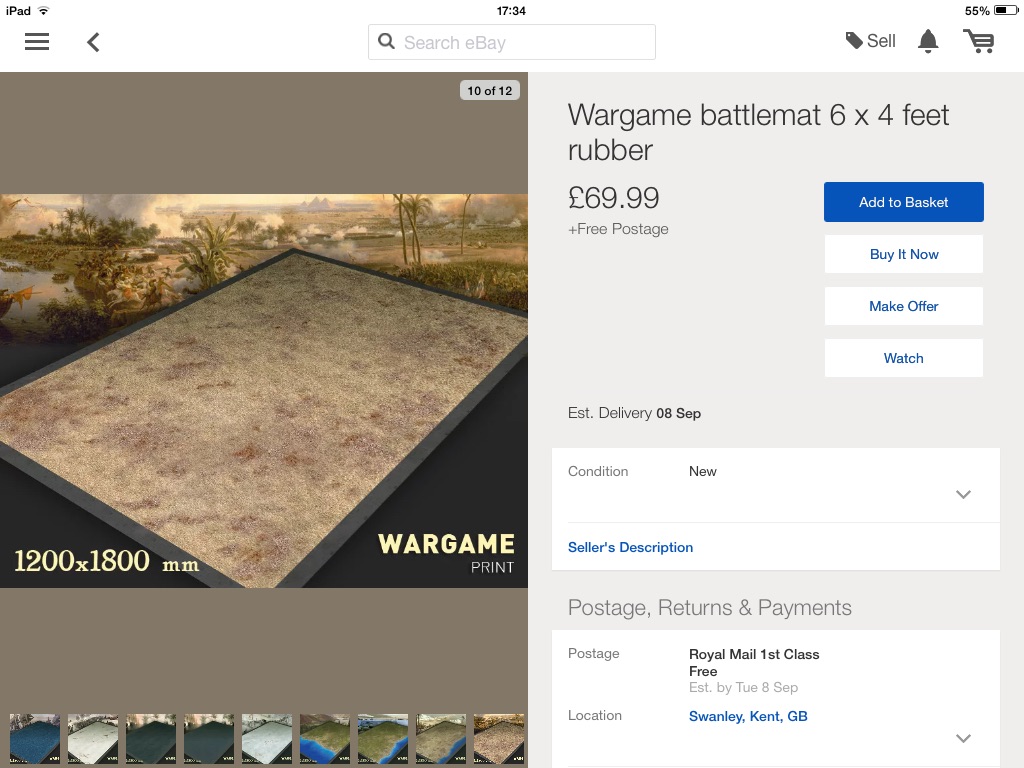The height and width of the screenshot is (768, 1024).
Task: Select the second white snow mat thumbnail
Action: 93,739
